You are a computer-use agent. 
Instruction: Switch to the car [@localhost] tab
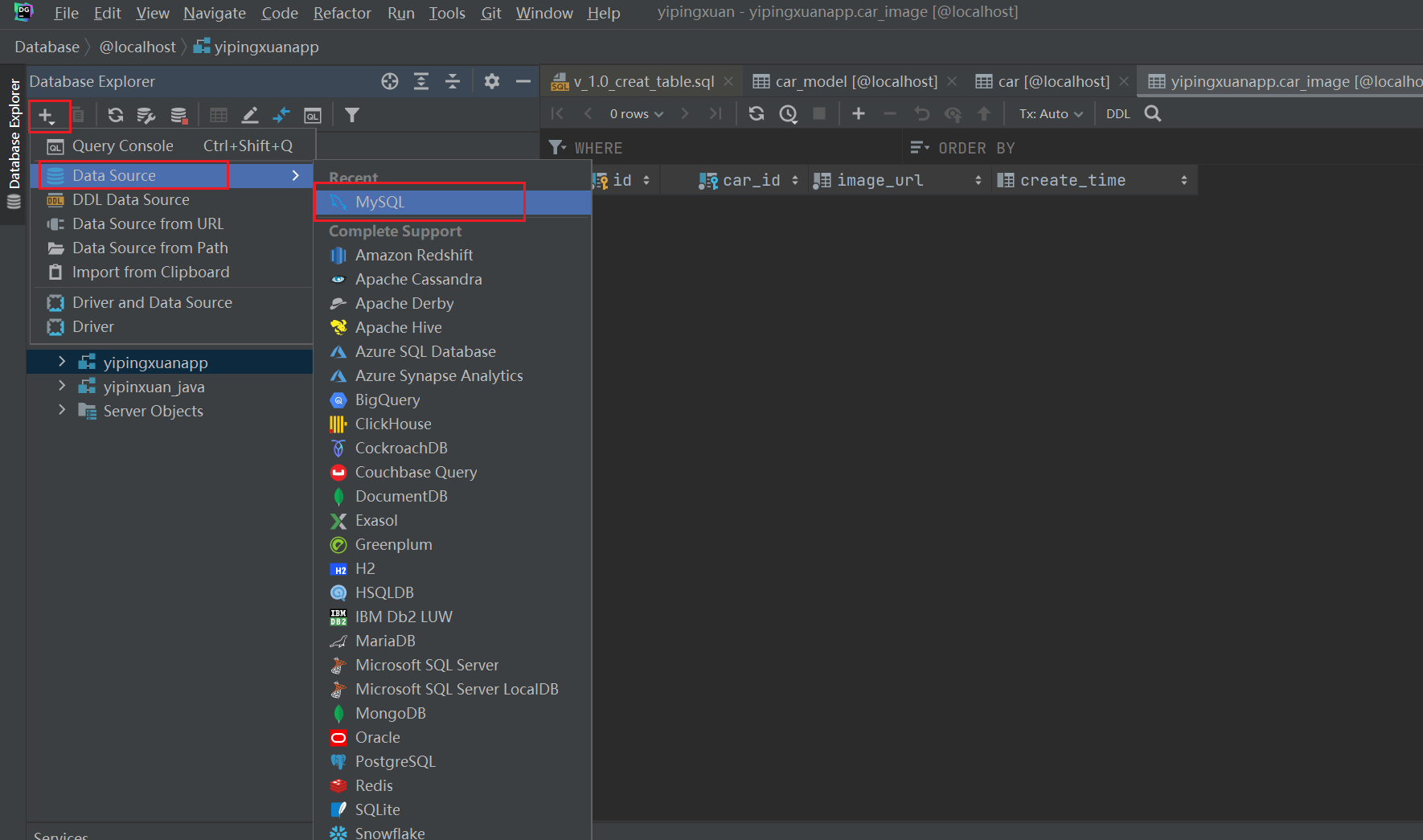point(1052,81)
